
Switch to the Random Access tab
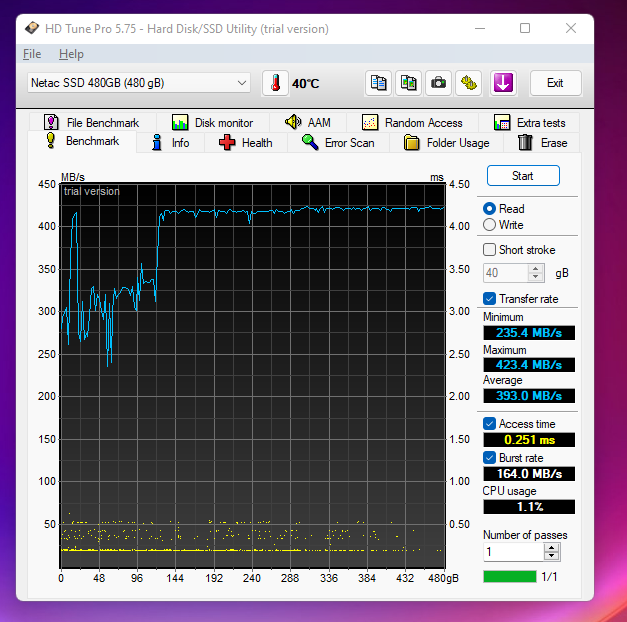(412, 122)
